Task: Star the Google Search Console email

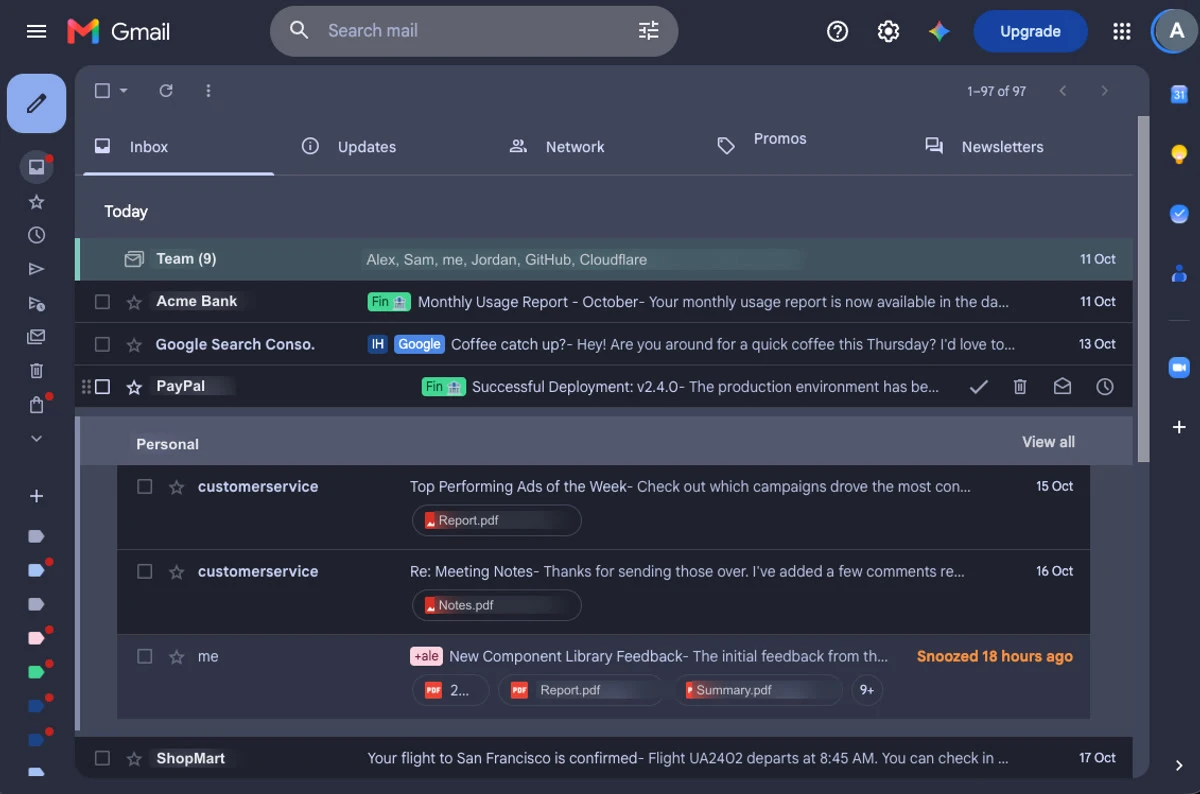Action: tap(134, 345)
